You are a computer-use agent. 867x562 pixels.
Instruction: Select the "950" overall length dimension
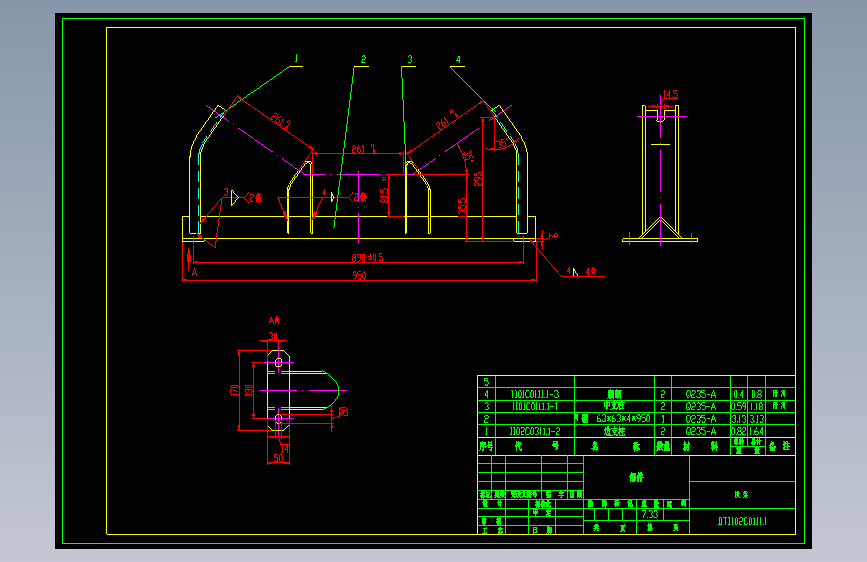pos(359,275)
